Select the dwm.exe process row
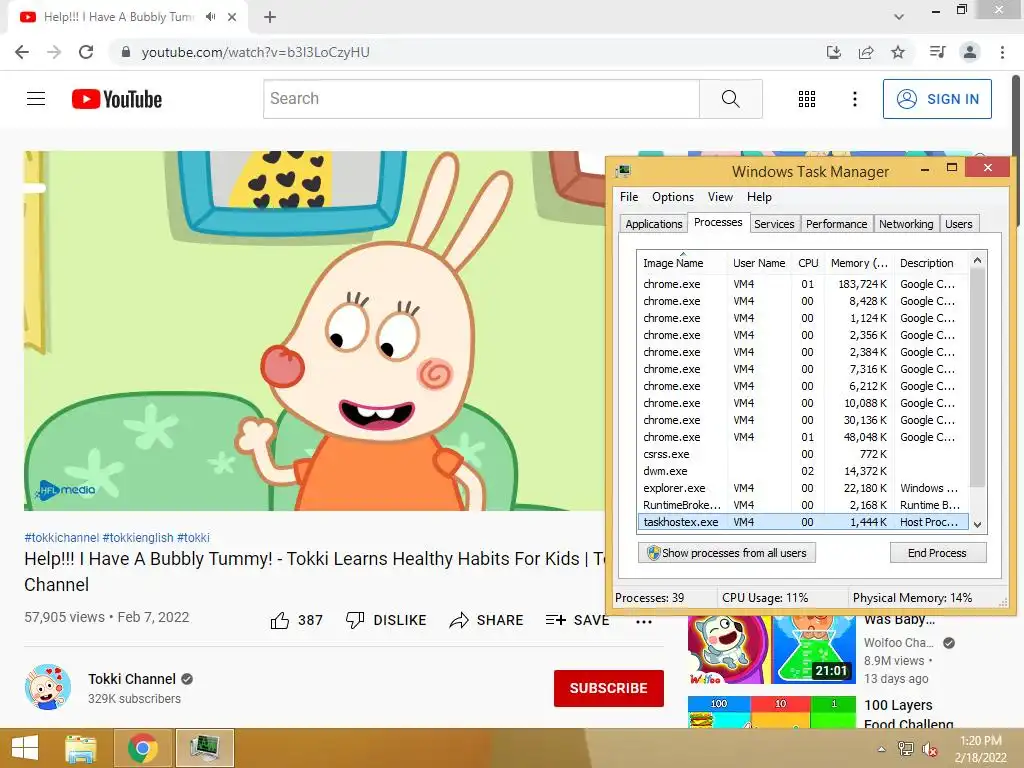Image resolution: width=1024 pixels, height=768 pixels. pos(803,471)
